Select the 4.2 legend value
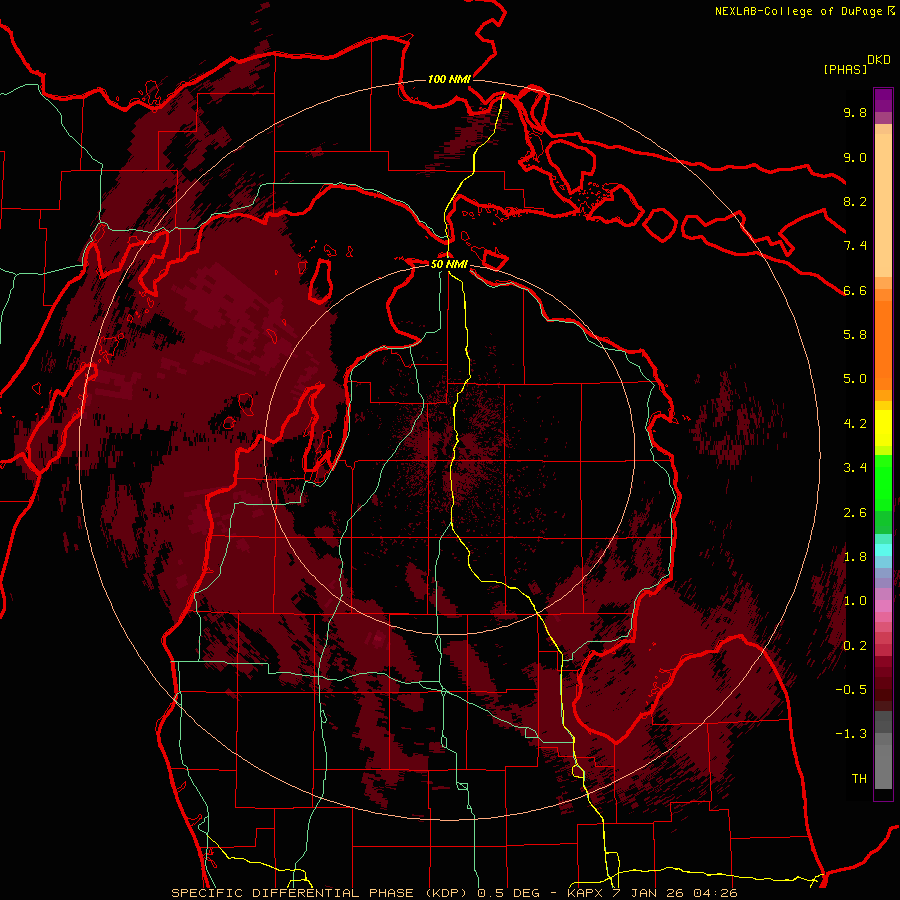The width and height of the screenshot is (900, 900). (x=855, y=424)
